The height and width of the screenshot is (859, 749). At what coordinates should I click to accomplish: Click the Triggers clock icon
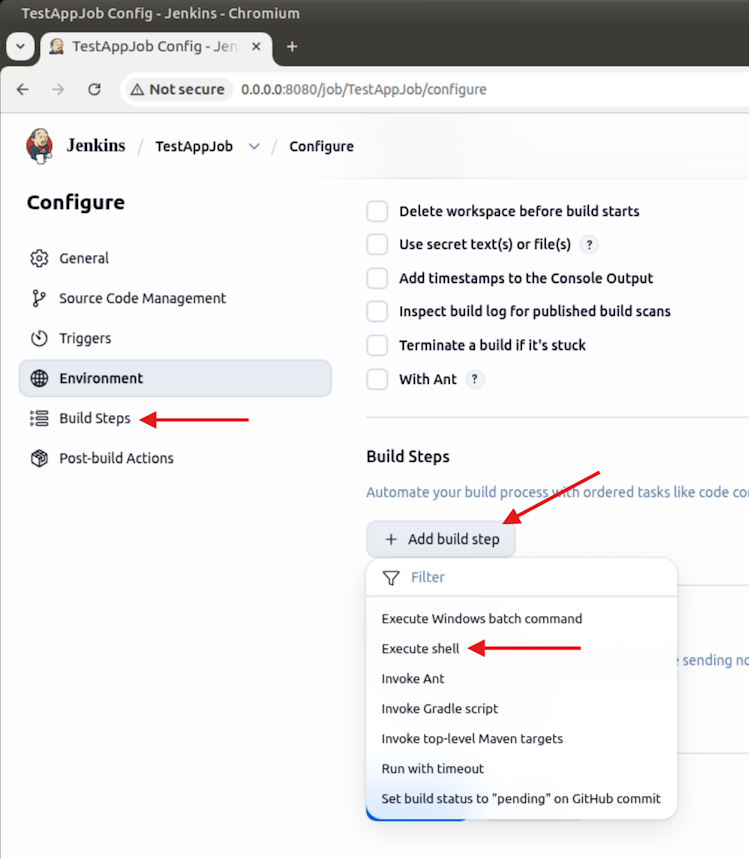39,338
